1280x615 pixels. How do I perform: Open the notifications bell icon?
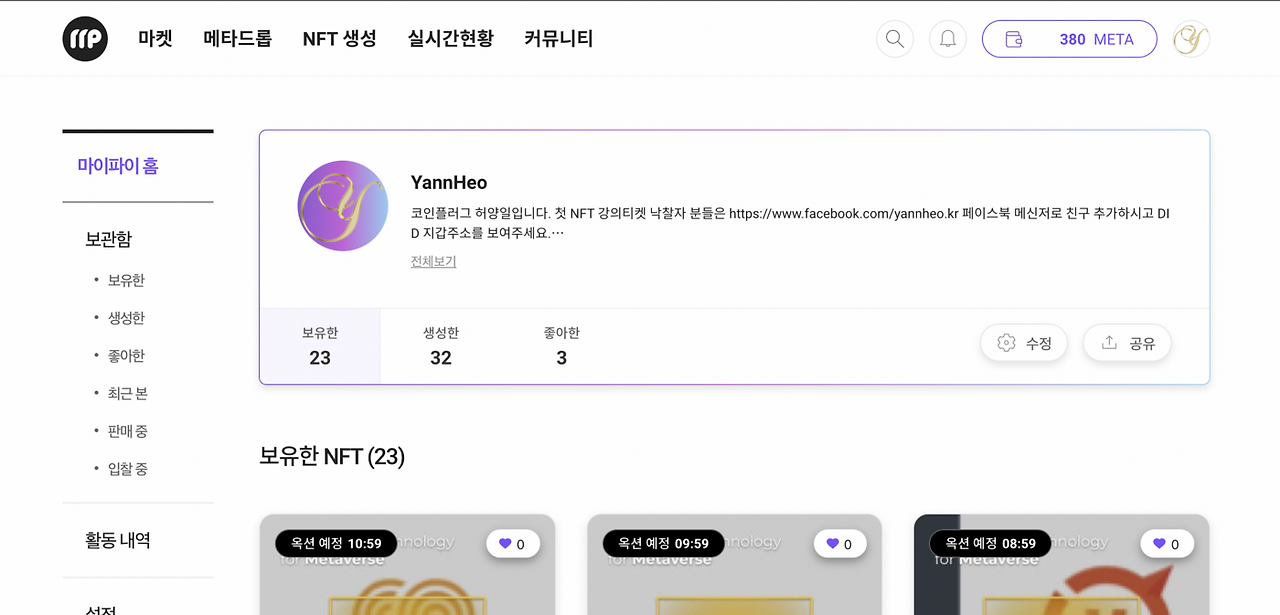point(948,39)
